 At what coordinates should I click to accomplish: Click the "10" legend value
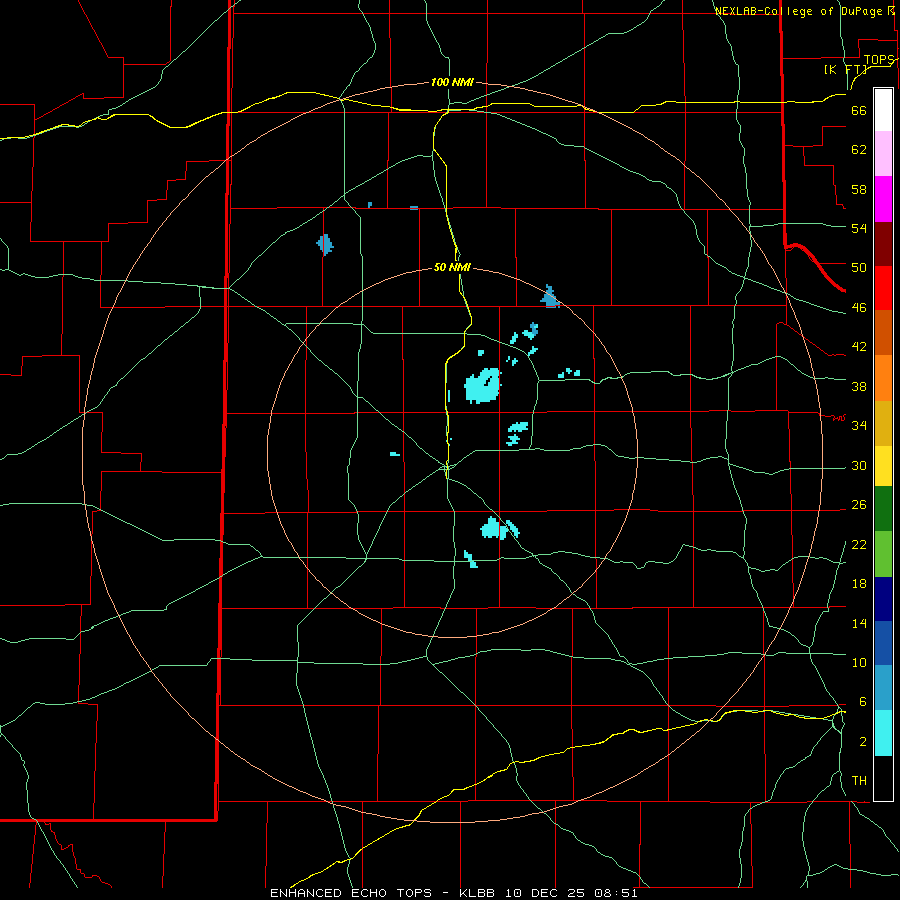tap(859, 662)
